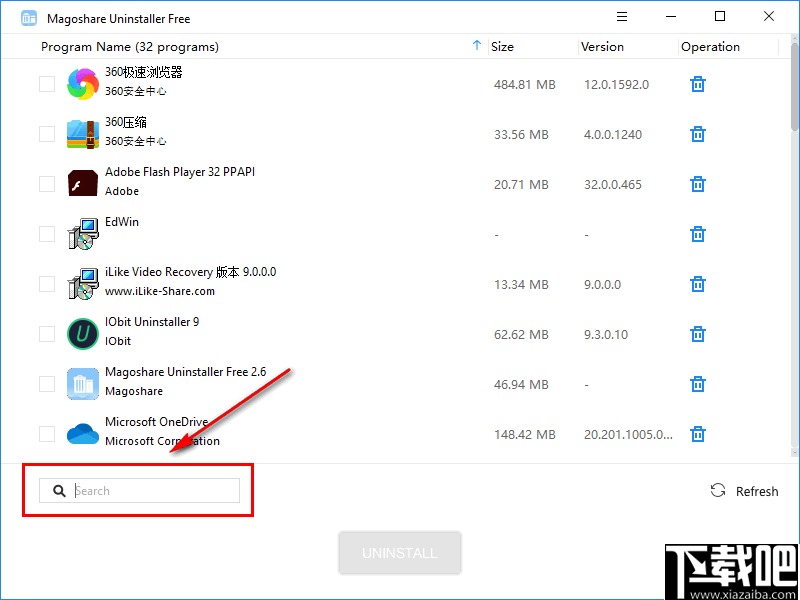800x600 pixels.
Task: Click the search magnifier icon
Action: (x=59, y=490)
